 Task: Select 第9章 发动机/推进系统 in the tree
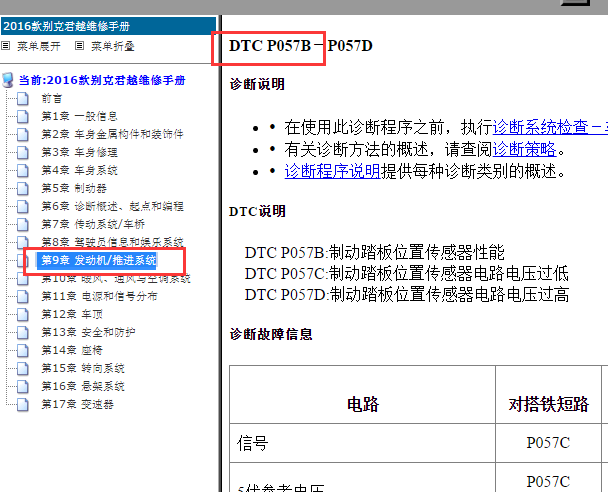pos(98,260)
